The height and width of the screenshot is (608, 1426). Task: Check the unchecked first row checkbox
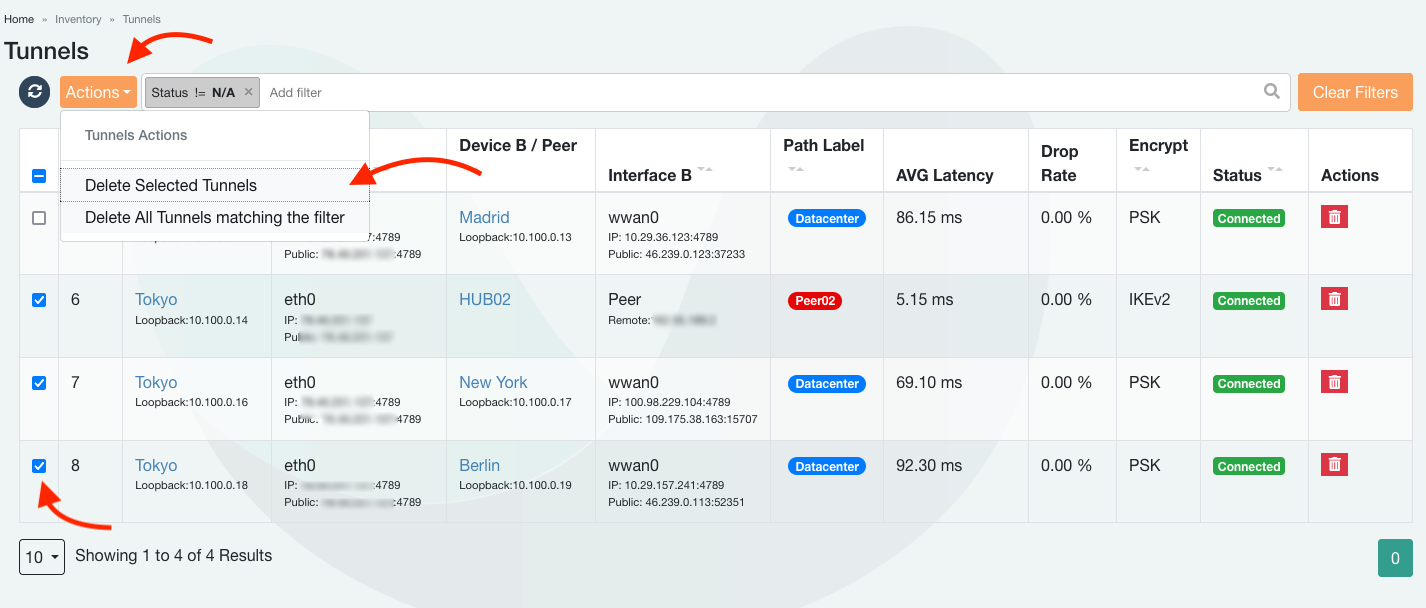[39, 218]
